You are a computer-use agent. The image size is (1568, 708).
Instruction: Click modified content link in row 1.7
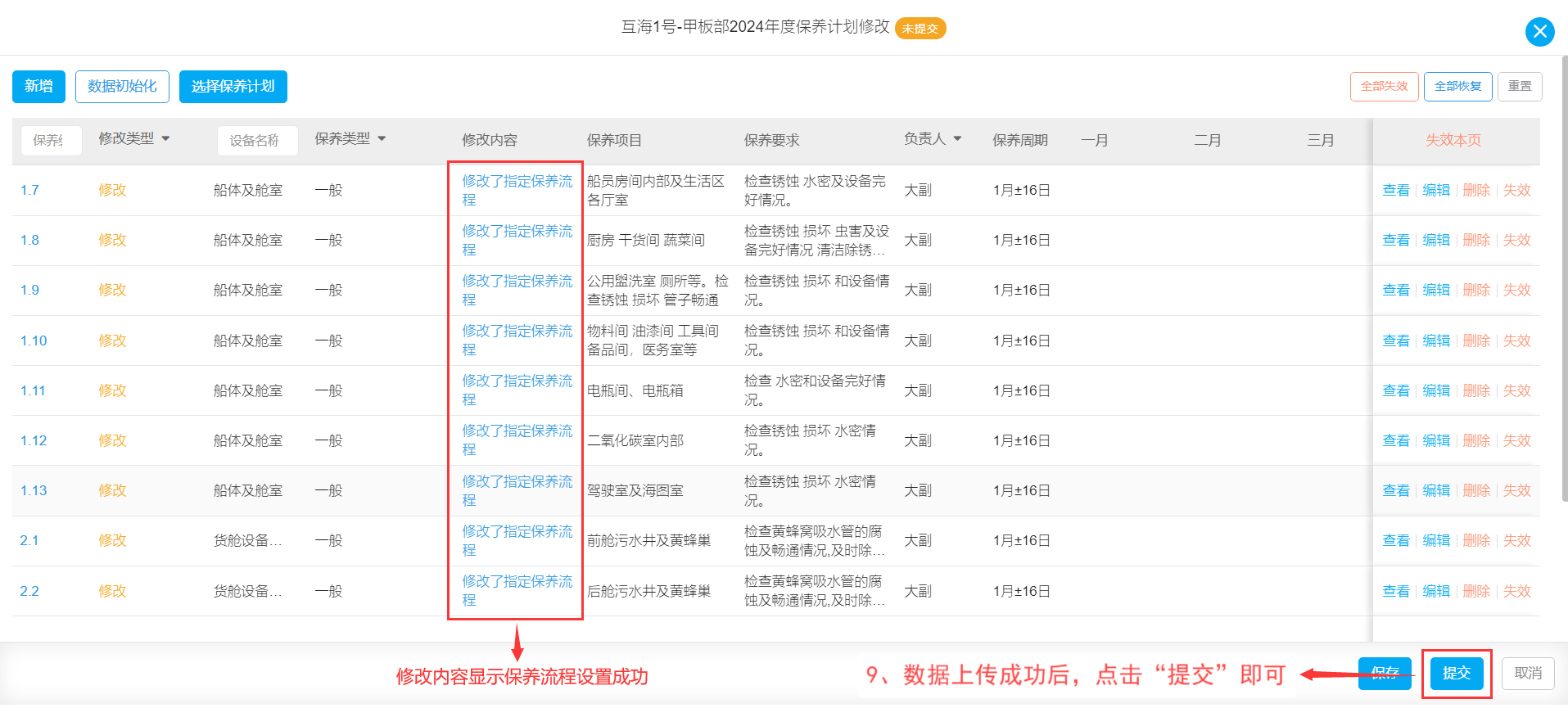point(517,190)
